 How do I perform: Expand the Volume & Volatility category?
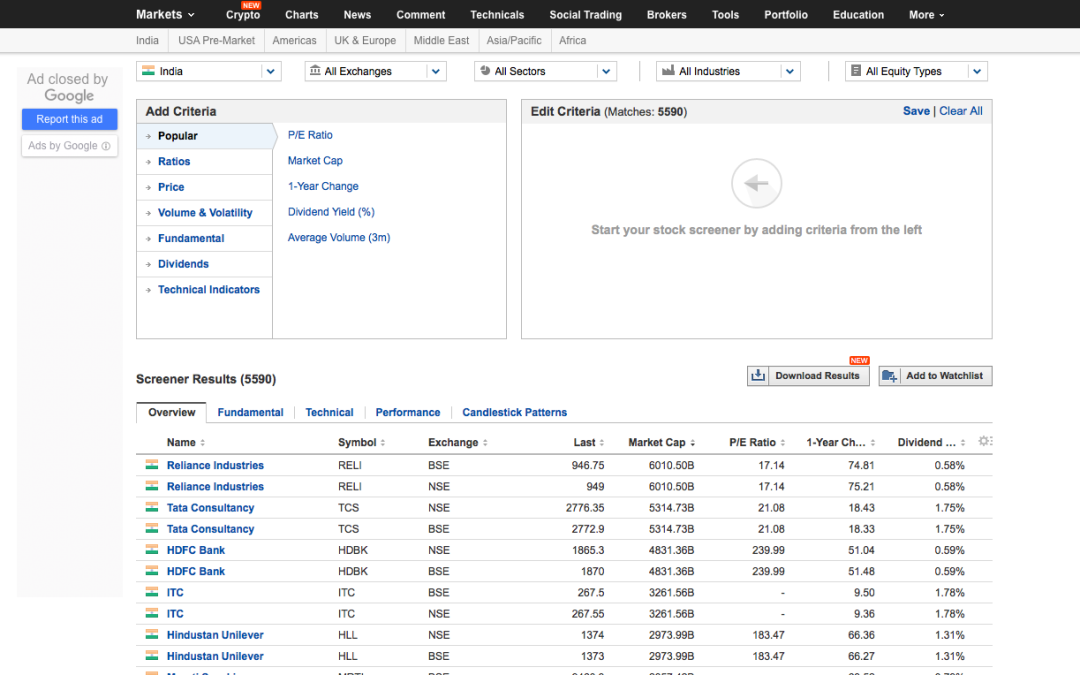[x=205, y=213]
